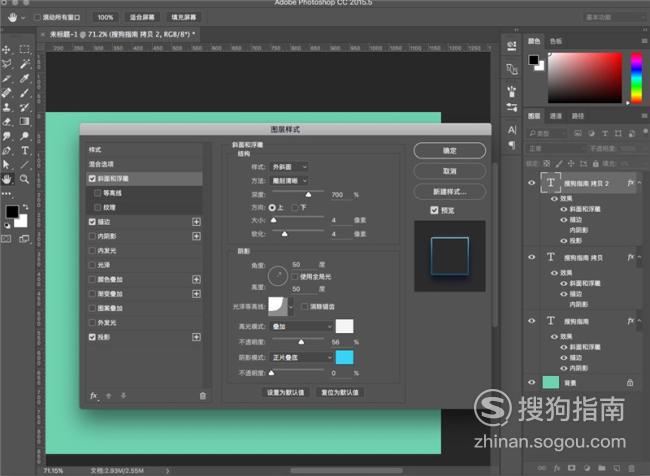Enable the Outer Glow (外发光) checkbox
Viewport: 650px width, 476px height.
point(92,323)
